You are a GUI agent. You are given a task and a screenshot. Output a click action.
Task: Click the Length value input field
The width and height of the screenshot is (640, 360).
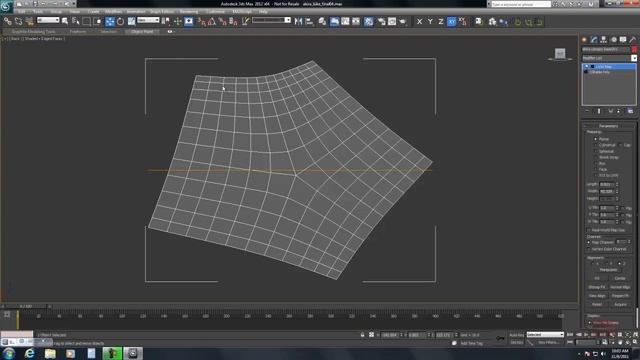pos(607,184)
